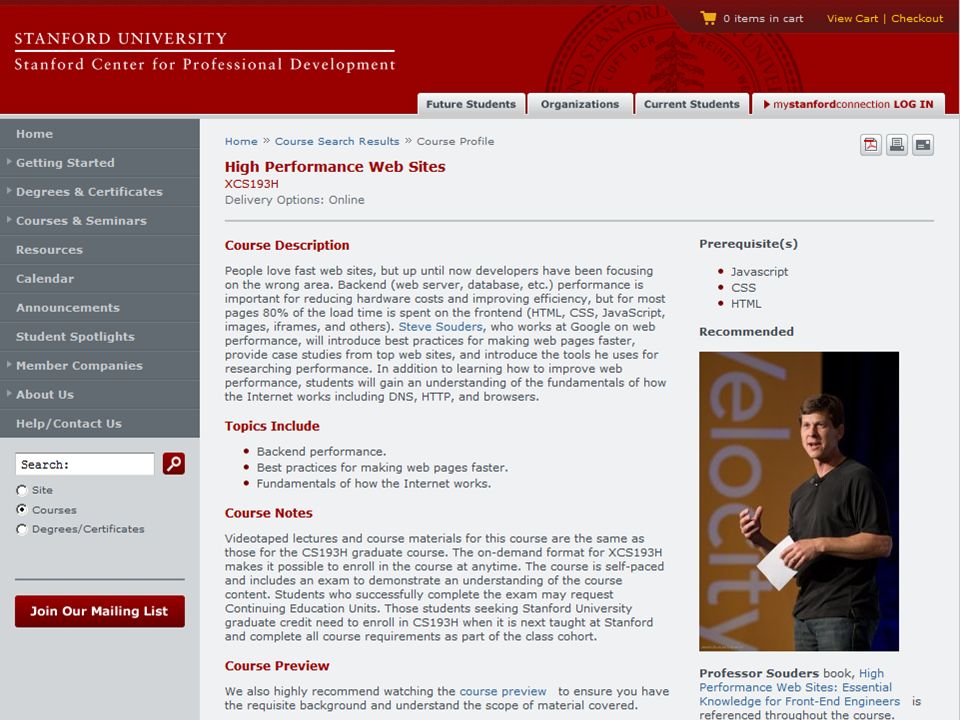960x720 pixels.
Task: Click the Professor Souders photo
Action: 799,501
